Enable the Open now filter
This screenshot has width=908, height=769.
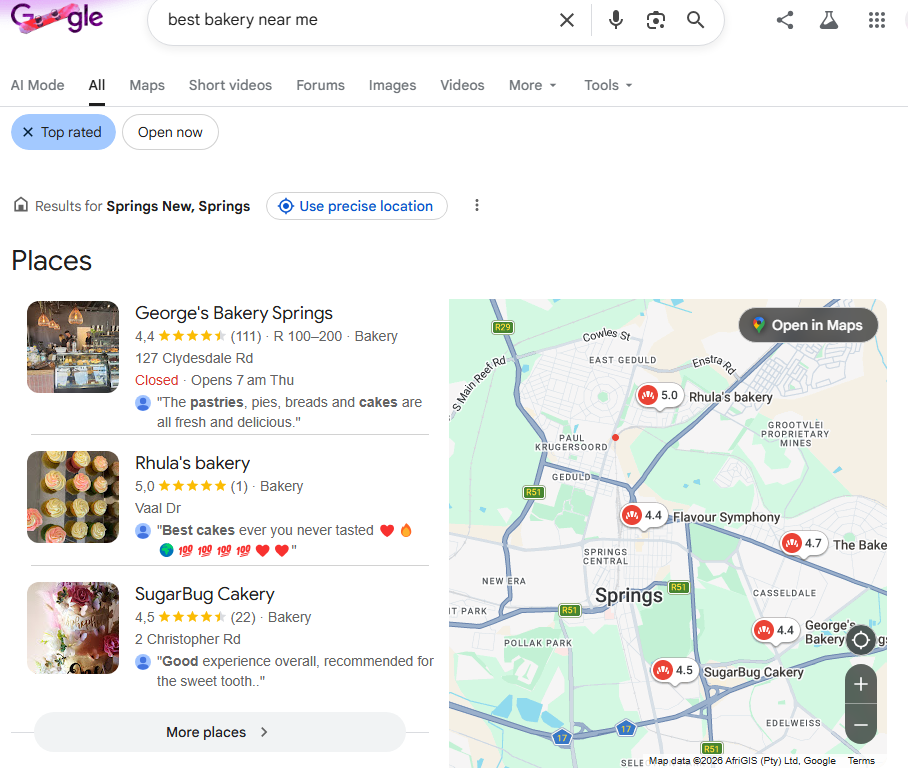click(x=170, y=132)
